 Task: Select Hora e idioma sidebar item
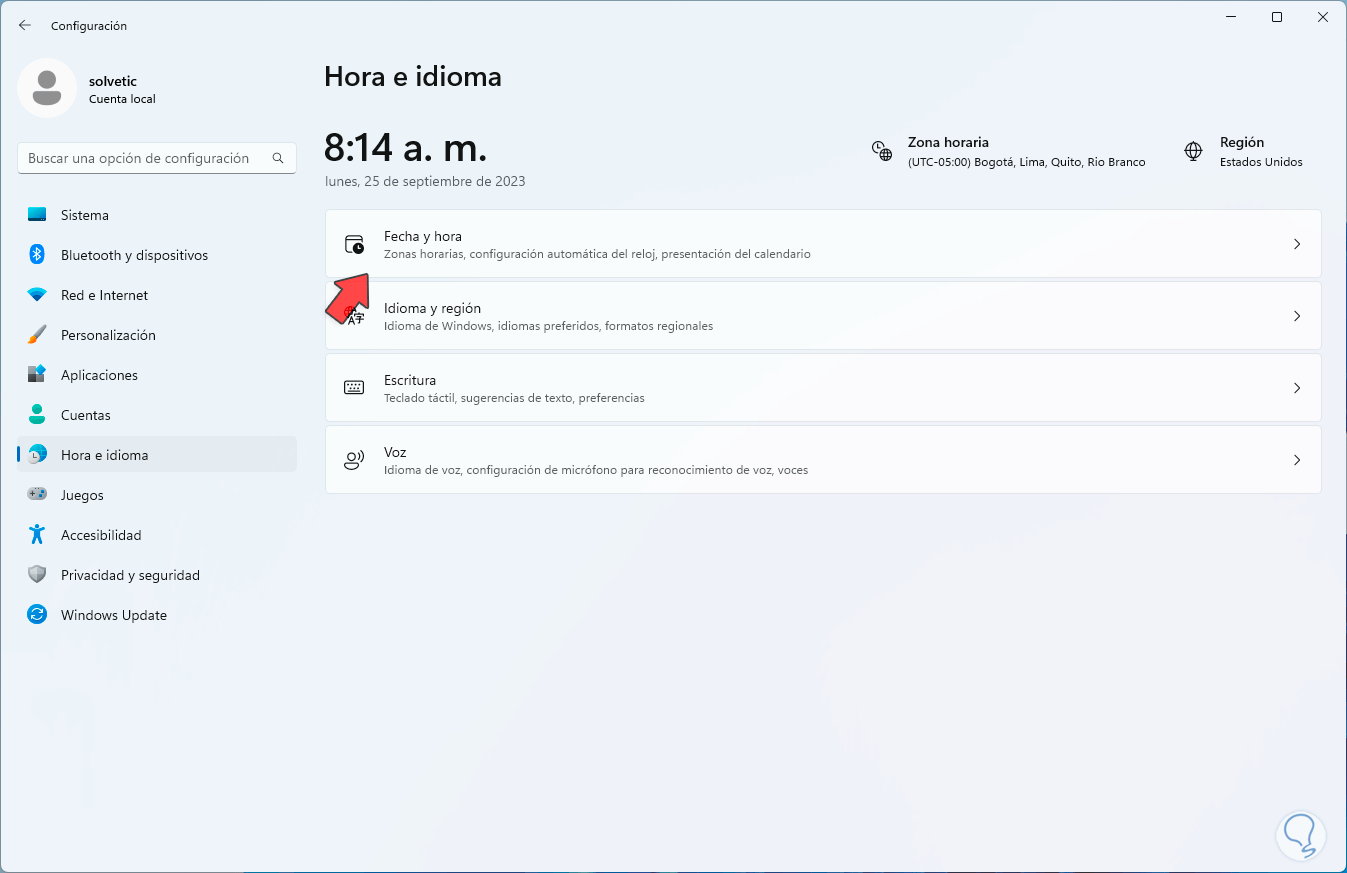click(x=104, y=455)
